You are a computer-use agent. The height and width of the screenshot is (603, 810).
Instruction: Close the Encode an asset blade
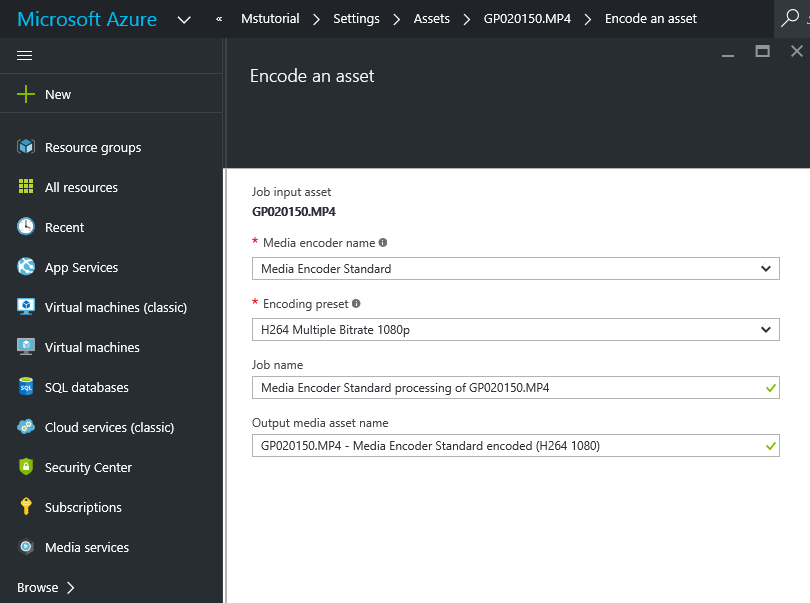[797, 51]
